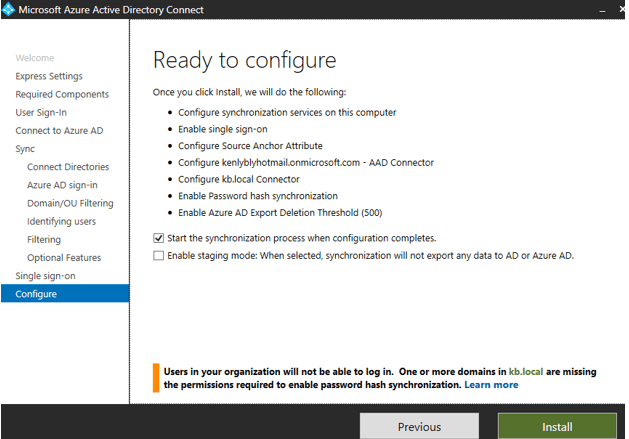Open the Sync section in sidebar
The height and width of the screenshot is (439, 629).
pyautogui.click(x=25, y=148)
